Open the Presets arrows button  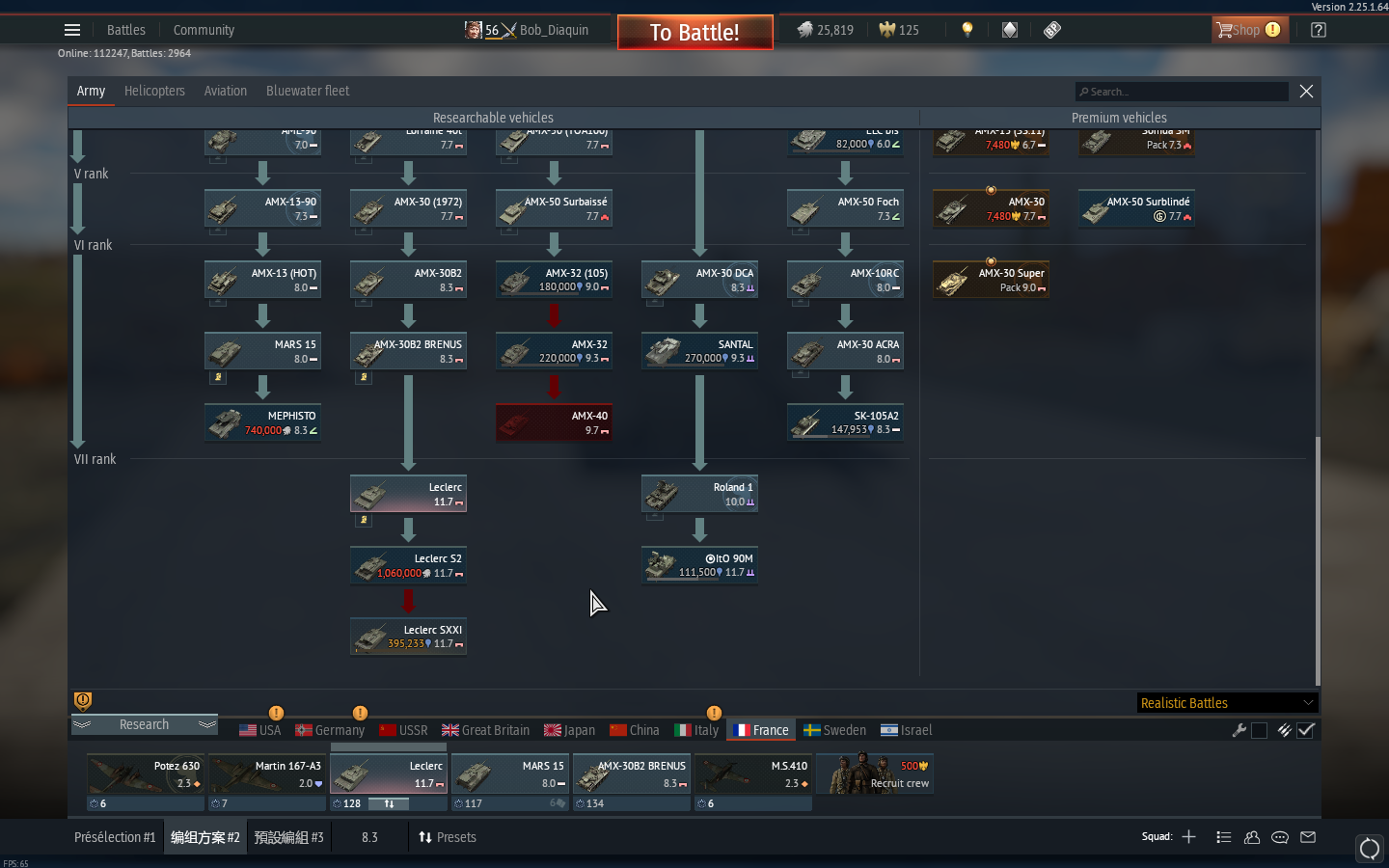448,837
